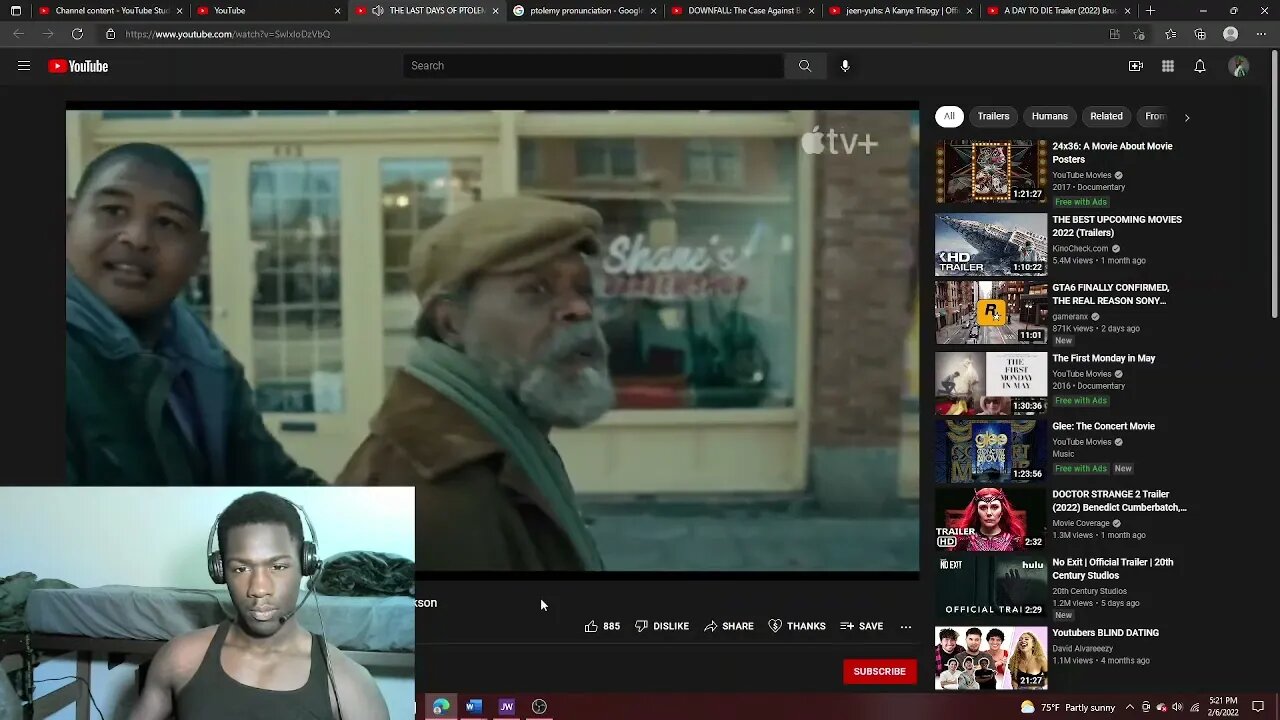The width and height of the screenshot is (1280, 720).
Task: Open the Create video camera icon
Action: (1135, 66)
